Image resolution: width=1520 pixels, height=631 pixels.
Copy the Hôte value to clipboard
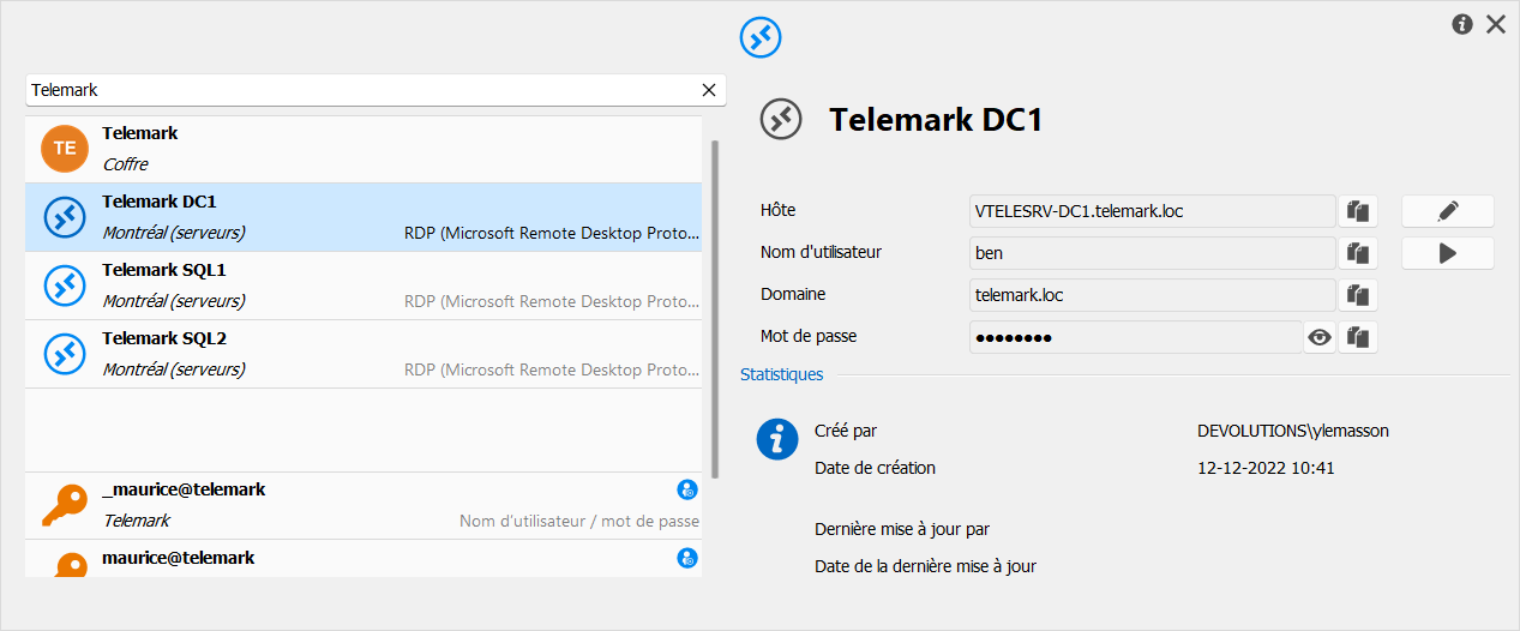point(1357,211)
